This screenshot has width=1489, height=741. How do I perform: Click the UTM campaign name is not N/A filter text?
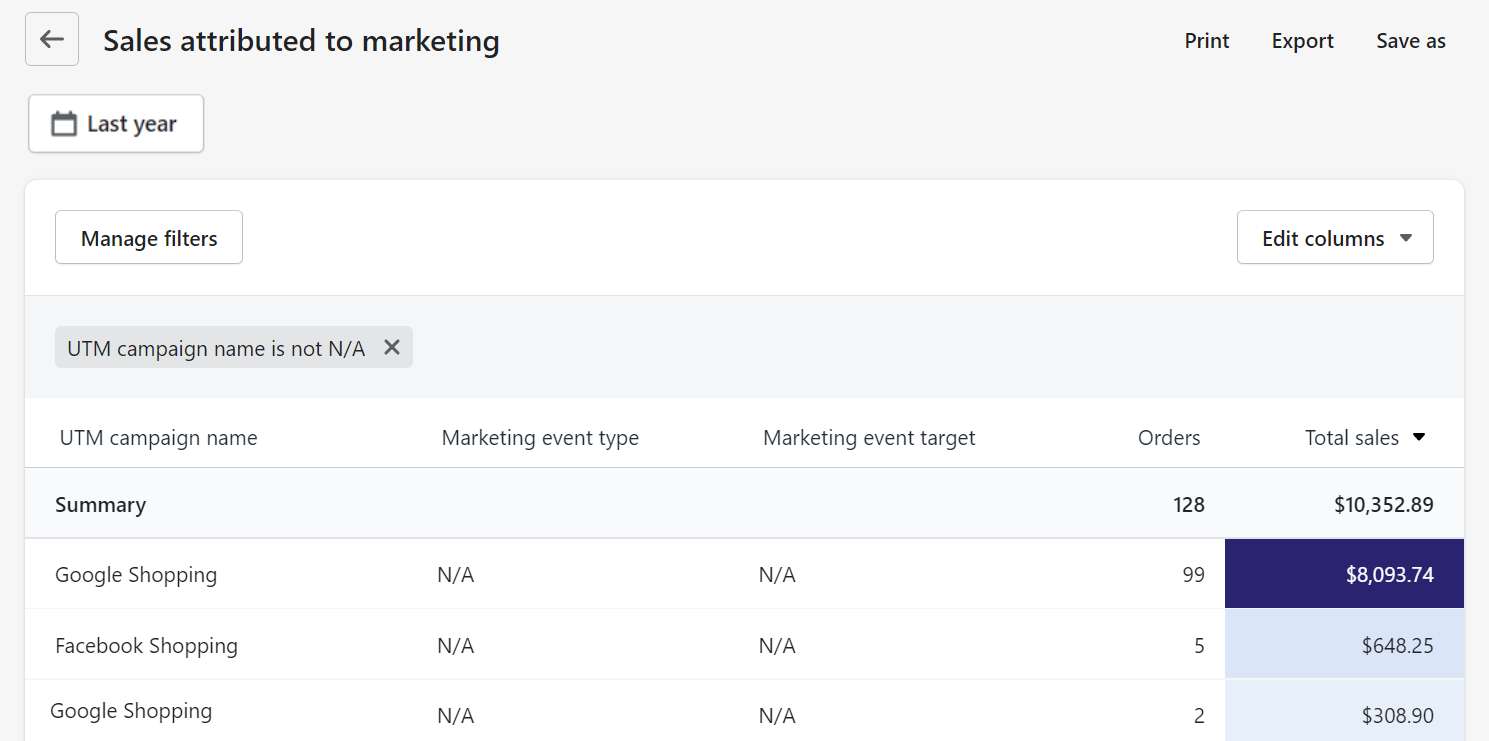[x=216, y=348]
